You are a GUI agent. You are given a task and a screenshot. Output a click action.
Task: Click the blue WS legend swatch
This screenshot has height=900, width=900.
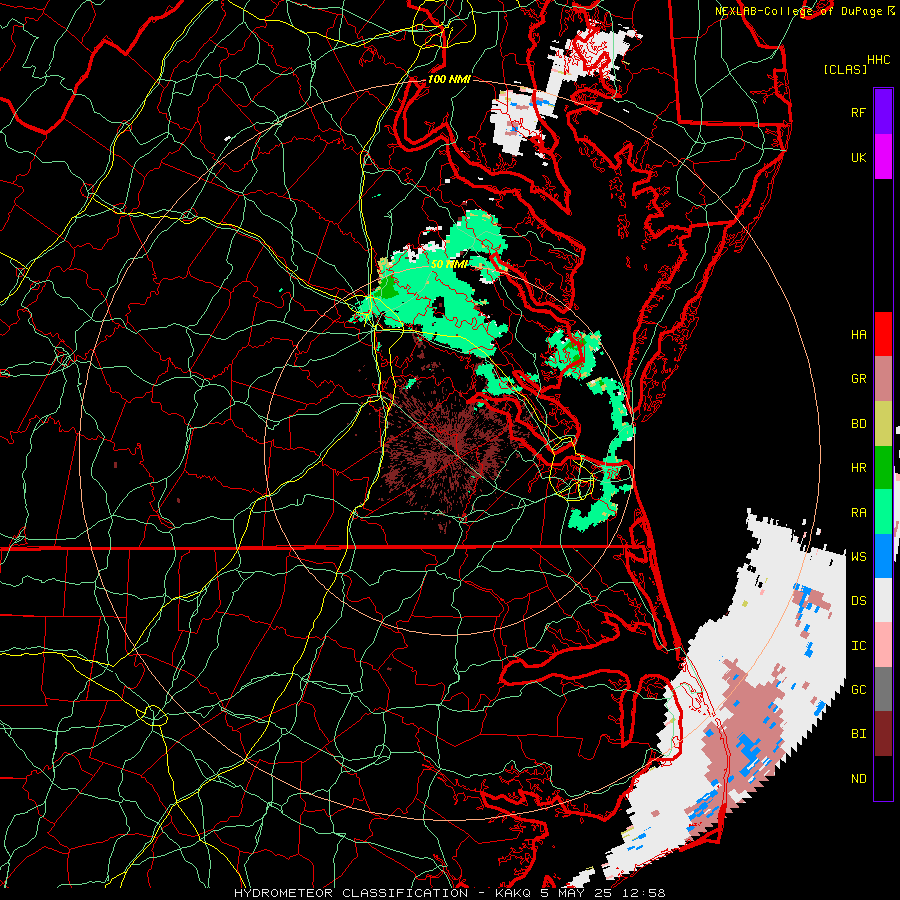pyautogui.click(x=883, y=556)
